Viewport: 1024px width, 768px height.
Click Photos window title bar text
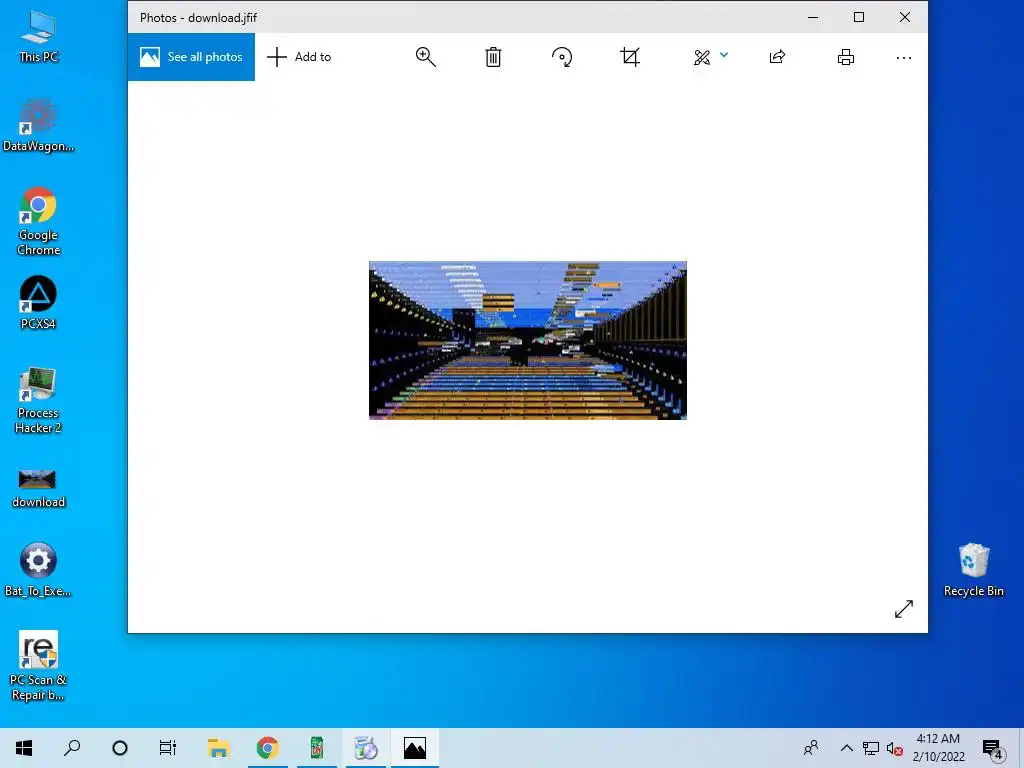click(199, 18)
